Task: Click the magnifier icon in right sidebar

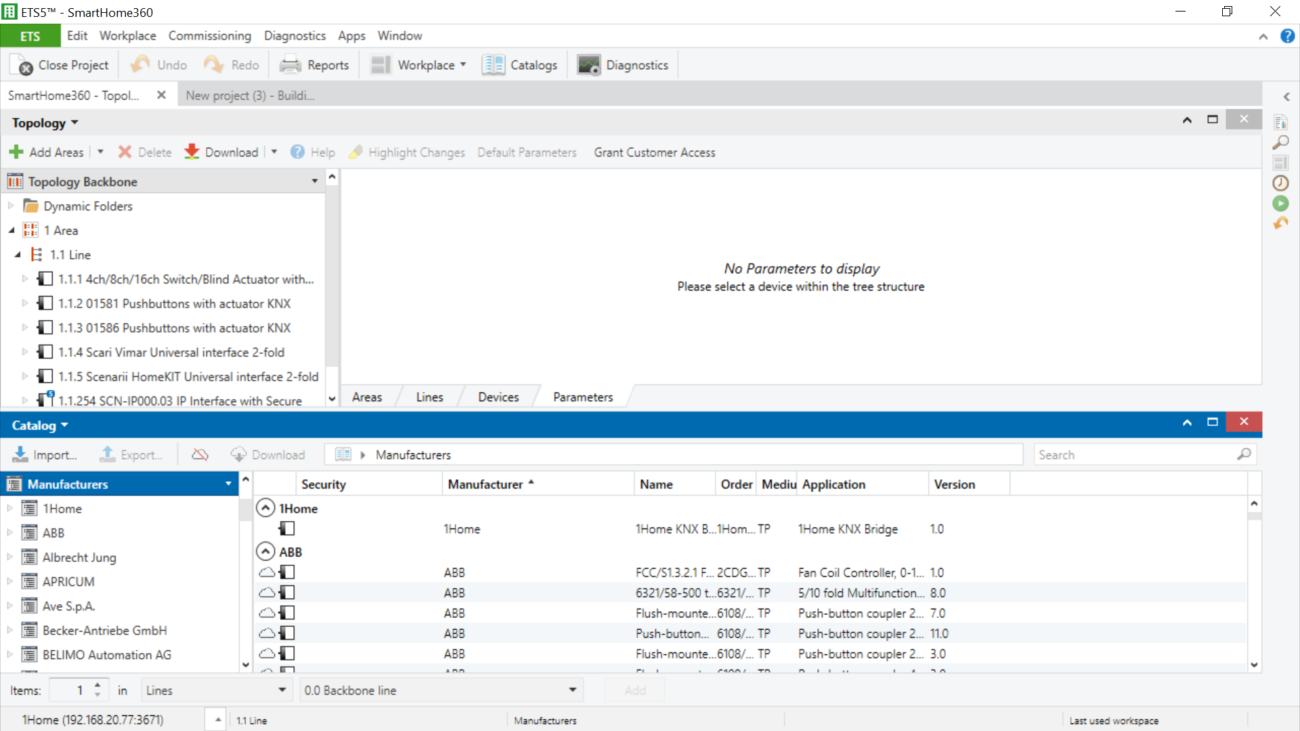Action: [1280, 143]
